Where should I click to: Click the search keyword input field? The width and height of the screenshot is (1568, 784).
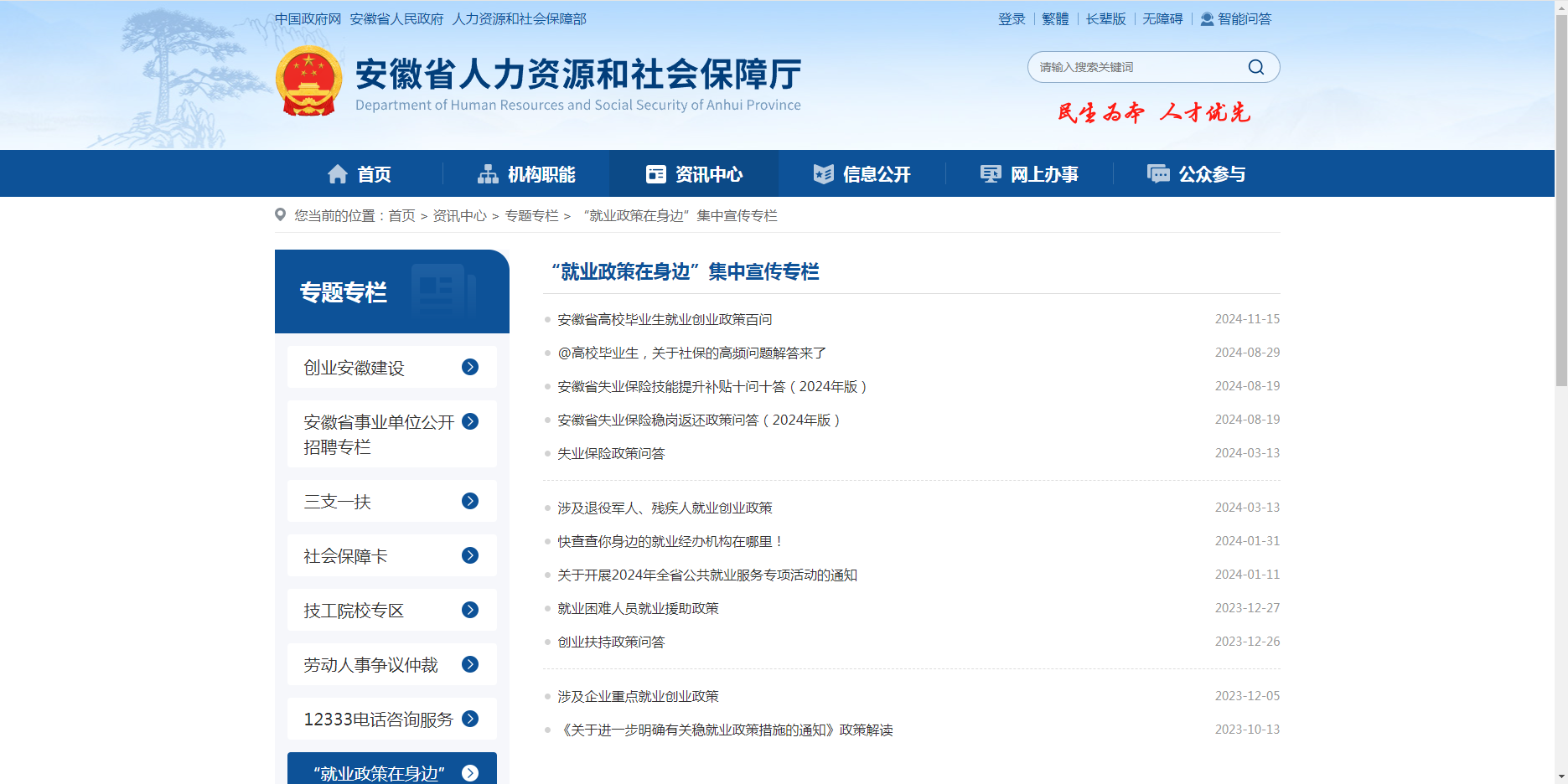pos(1136,67)
